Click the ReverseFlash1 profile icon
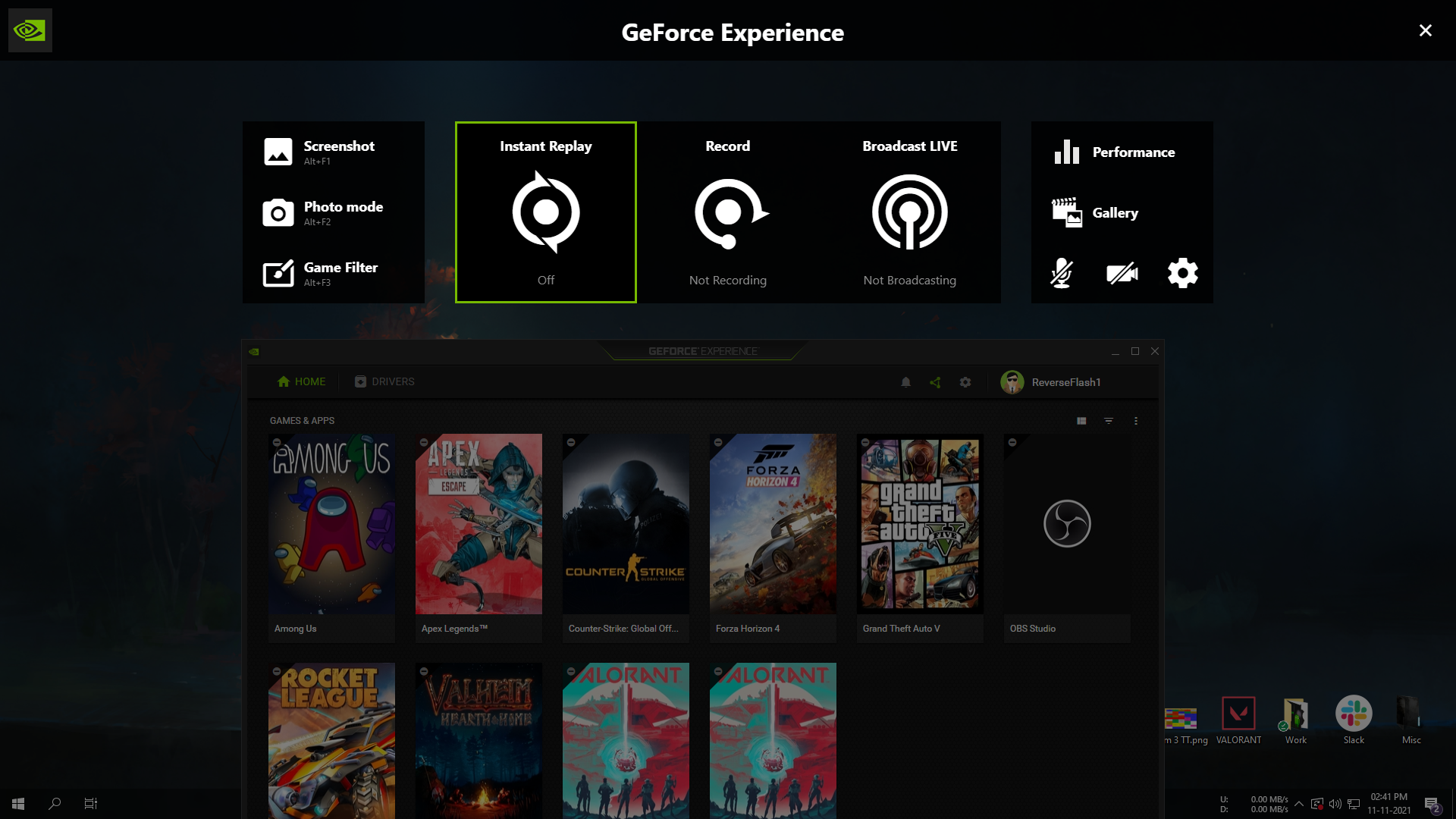The image size is (1456, 819). (1012, 382)
